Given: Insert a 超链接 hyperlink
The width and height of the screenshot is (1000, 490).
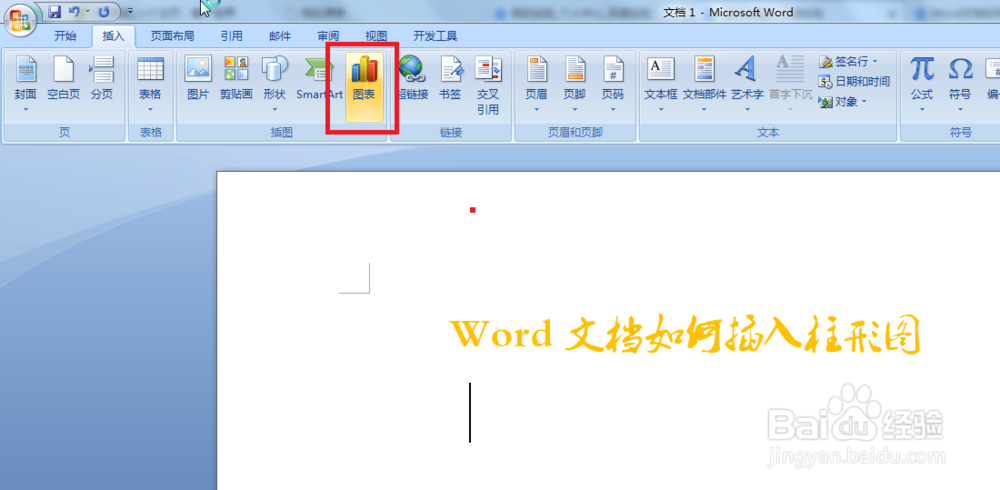Looking at the screenshot, I should coord(412,78).
